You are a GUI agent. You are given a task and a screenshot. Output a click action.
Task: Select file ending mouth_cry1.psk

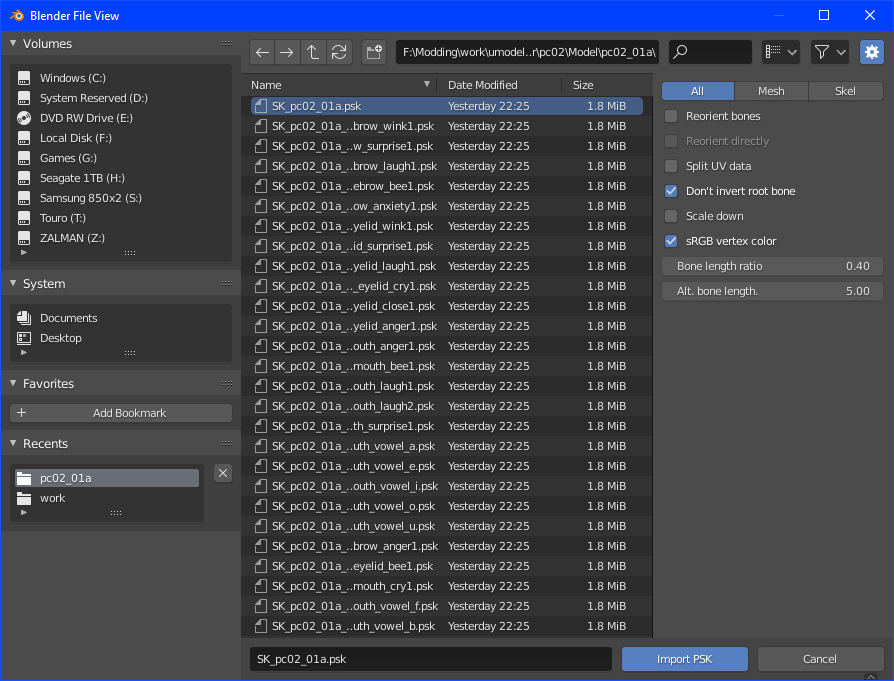447,586
